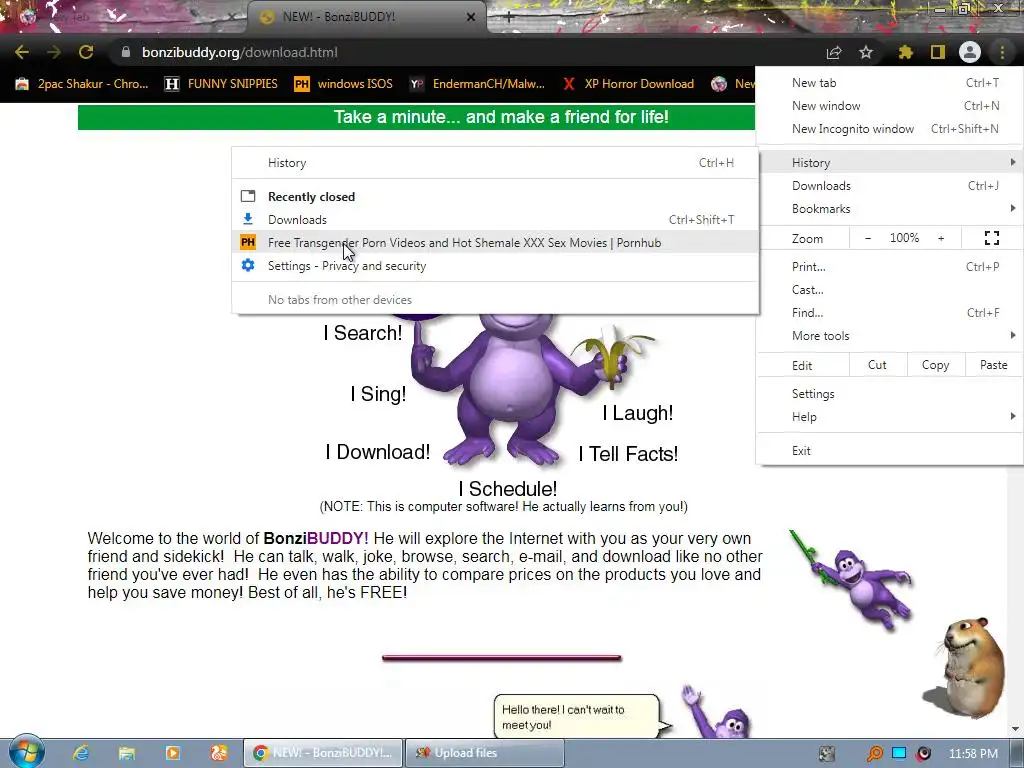Reopen Settings - Privacy and security tab
Image resolution: width=1024 pixels, height=768 pixels.
click(x=496, y=266)
